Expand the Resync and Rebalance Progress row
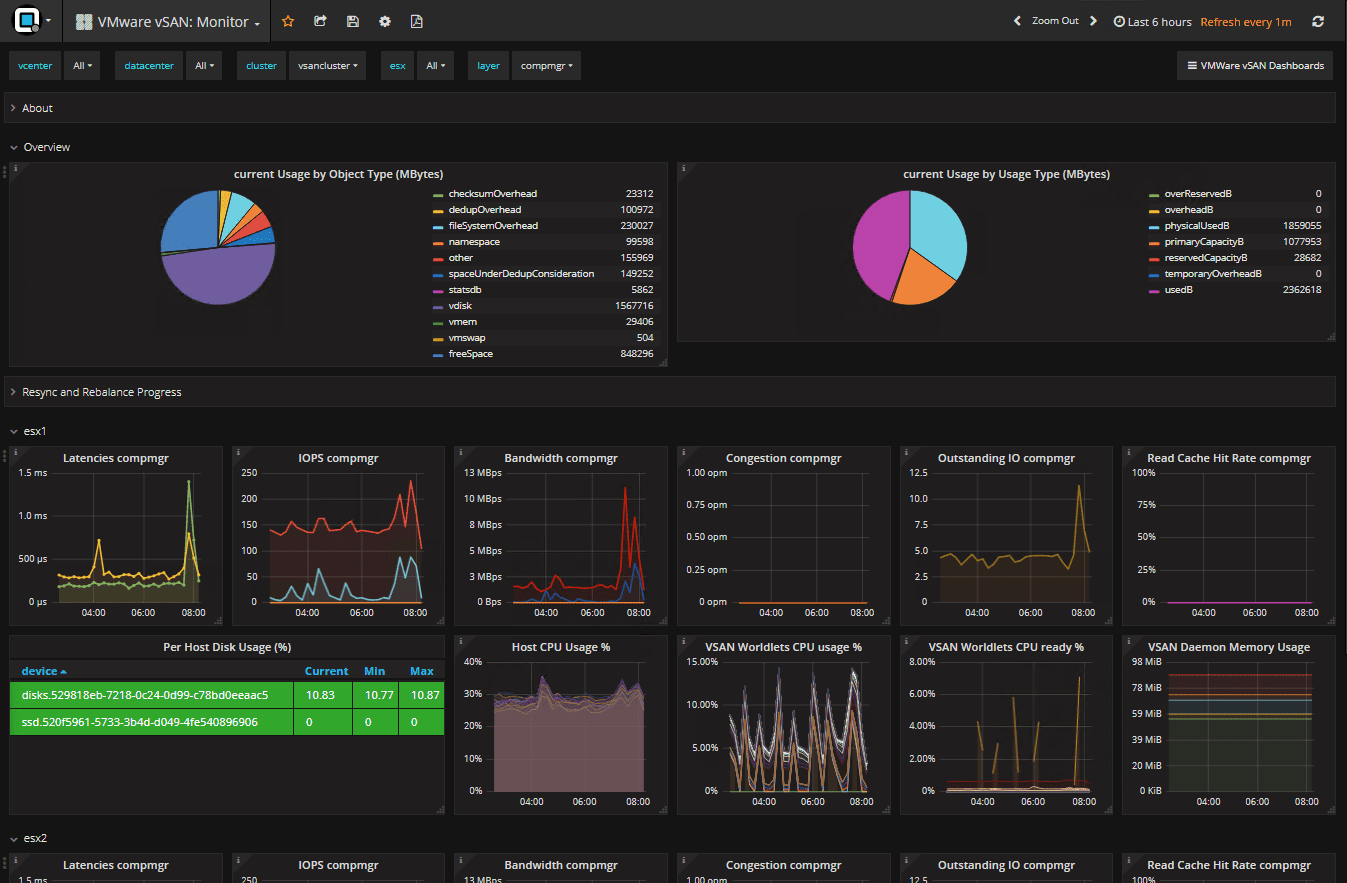The image size is (1347, 883). (100, 391)
